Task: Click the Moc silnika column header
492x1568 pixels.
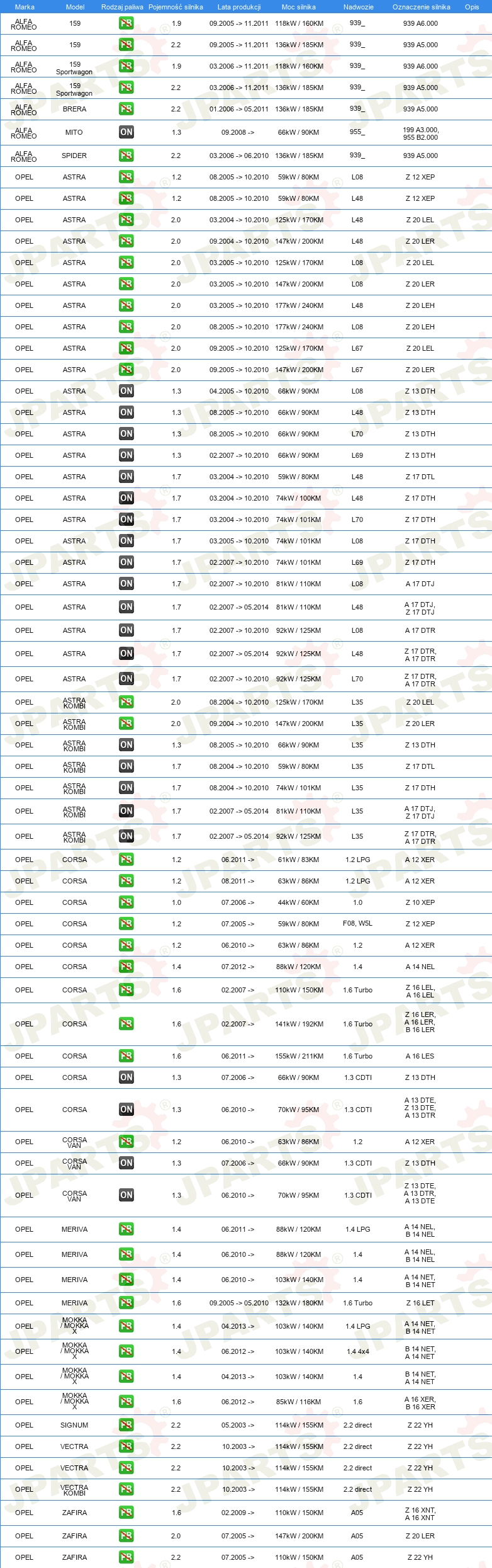Action: pyautogui.click(x=299, y=7)
